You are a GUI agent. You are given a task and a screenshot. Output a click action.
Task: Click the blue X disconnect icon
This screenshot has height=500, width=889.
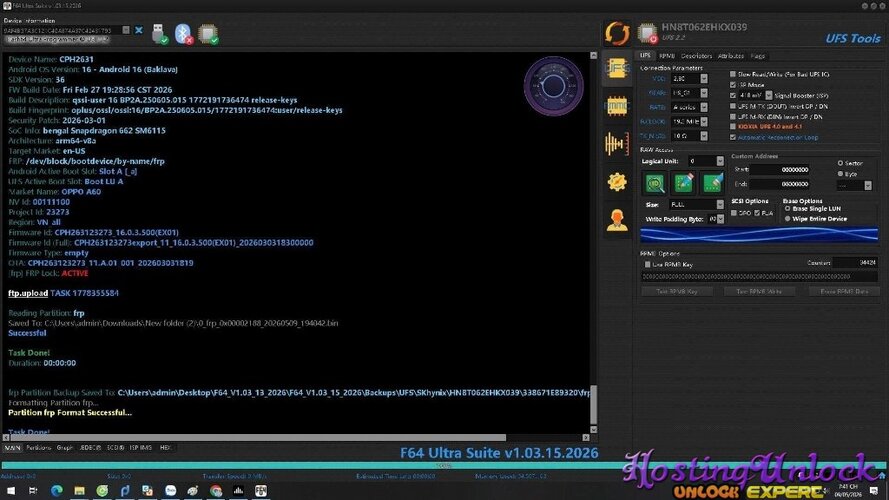tap(139, 30)
